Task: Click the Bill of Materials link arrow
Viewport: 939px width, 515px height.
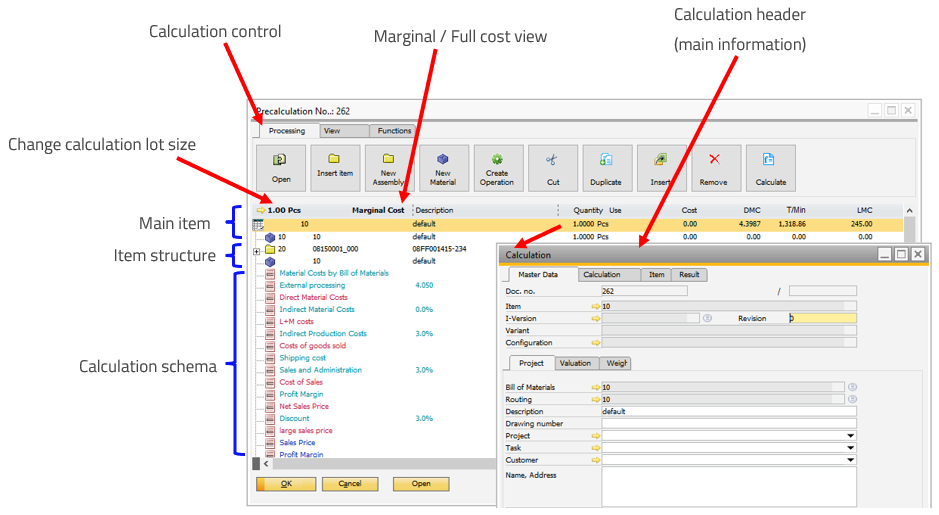Action: tap(596, 387)
